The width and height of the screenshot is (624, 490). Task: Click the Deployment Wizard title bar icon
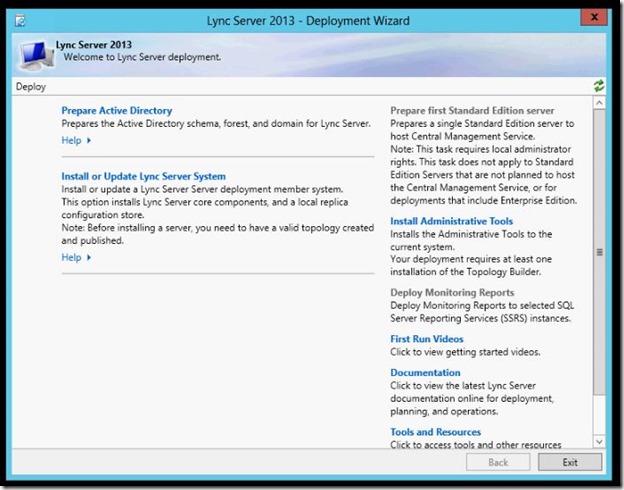click(x=21, y=20)
